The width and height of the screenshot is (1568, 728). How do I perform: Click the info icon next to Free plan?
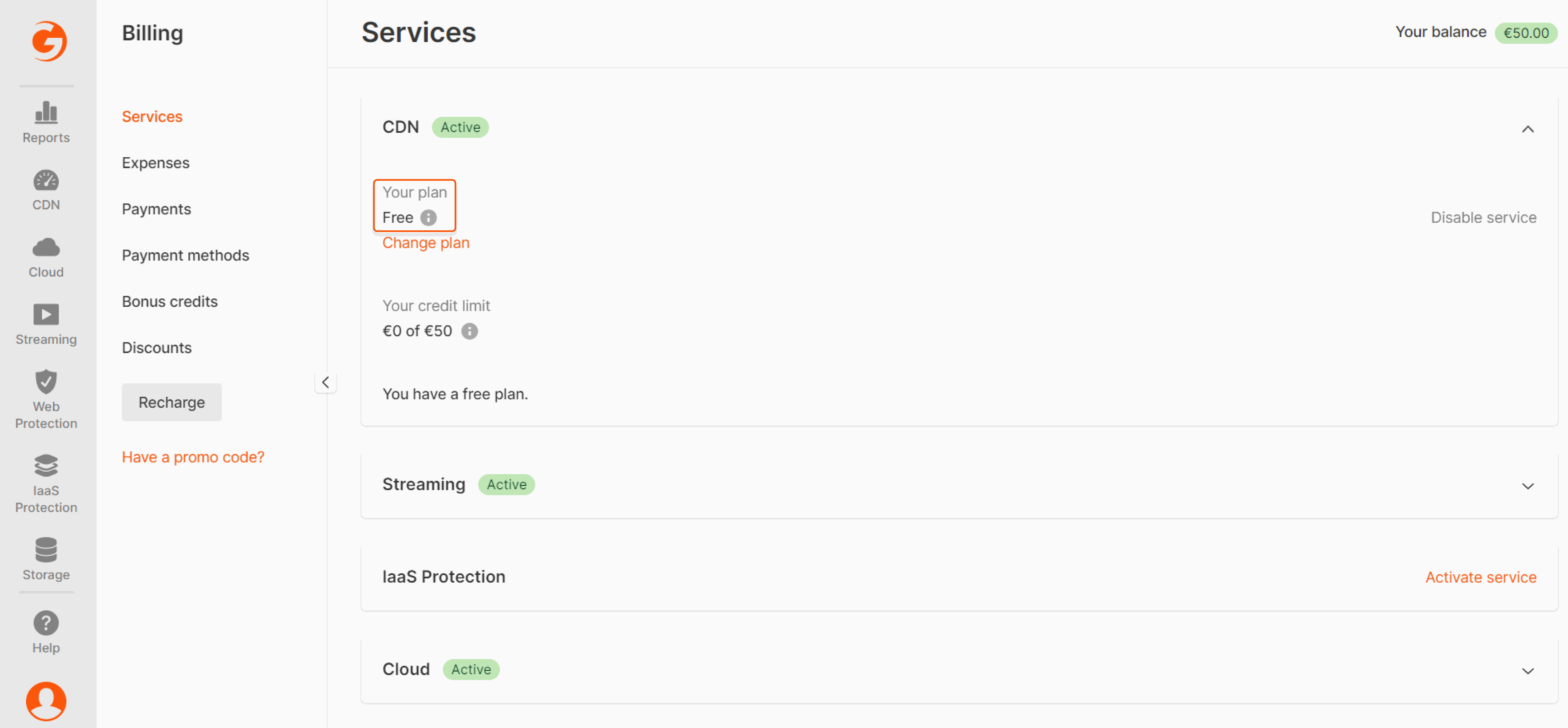(x=429, y=218)
